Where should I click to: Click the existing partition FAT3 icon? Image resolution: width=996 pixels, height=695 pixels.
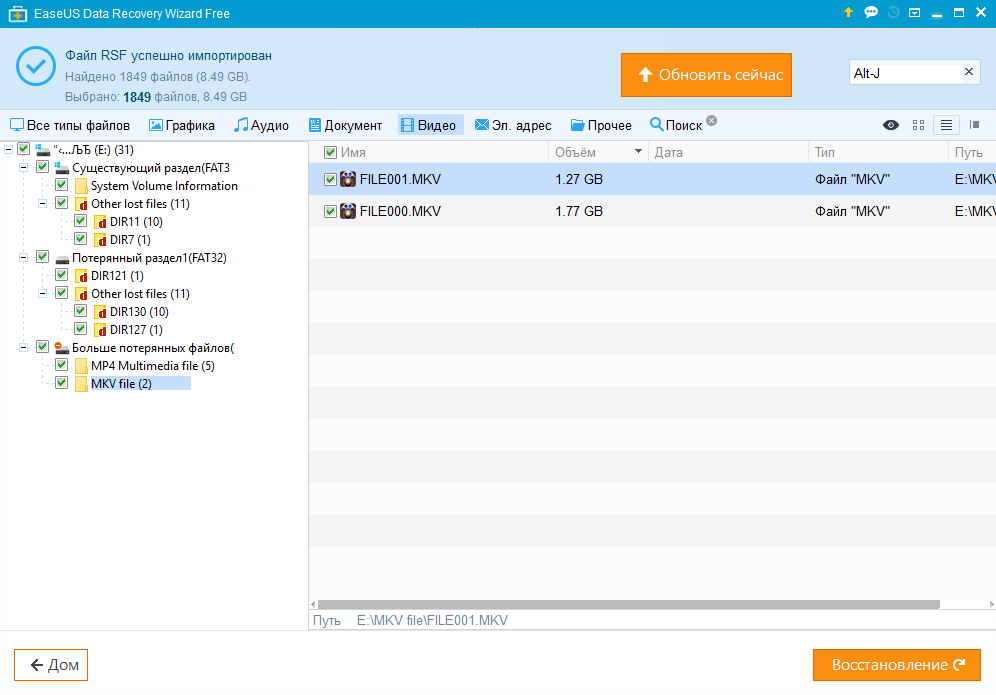(62, 168)
